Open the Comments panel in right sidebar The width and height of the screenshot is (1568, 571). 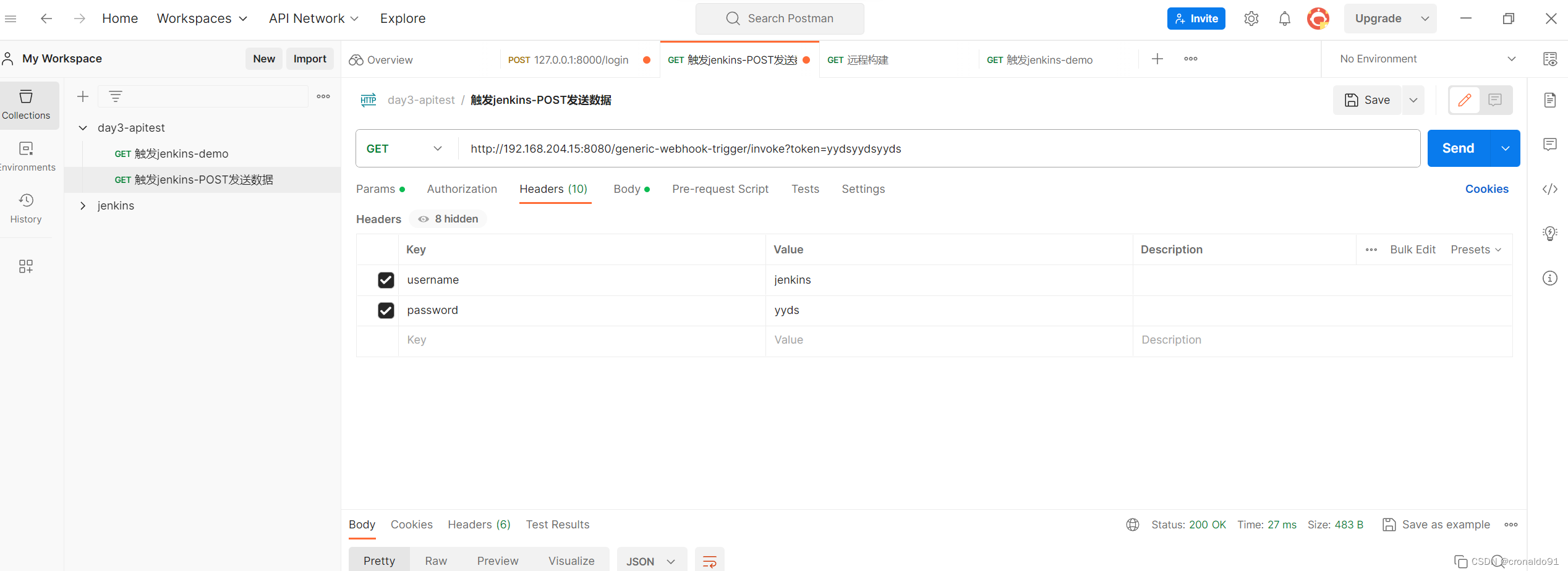pyautogui.click(x=1550, y=145)
